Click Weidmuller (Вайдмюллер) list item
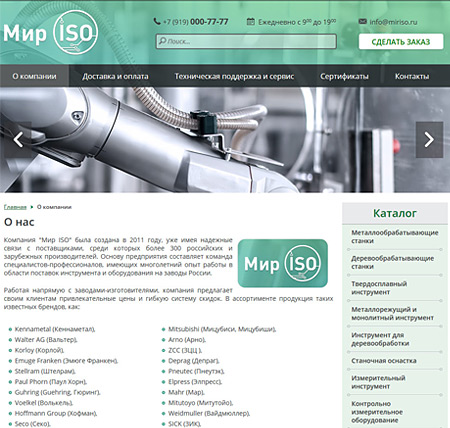This screenshot has width=450, height=428. pyautogui.click(x=209, y=413)
